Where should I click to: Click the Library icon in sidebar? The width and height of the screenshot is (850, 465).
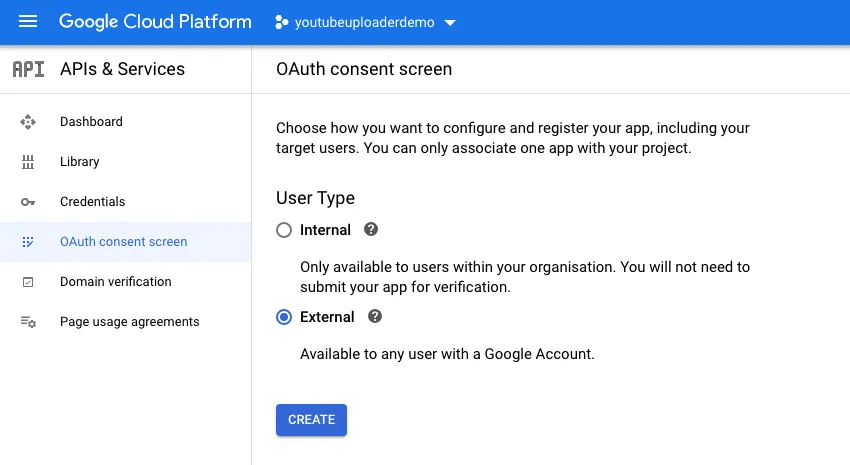click(28, 162)
